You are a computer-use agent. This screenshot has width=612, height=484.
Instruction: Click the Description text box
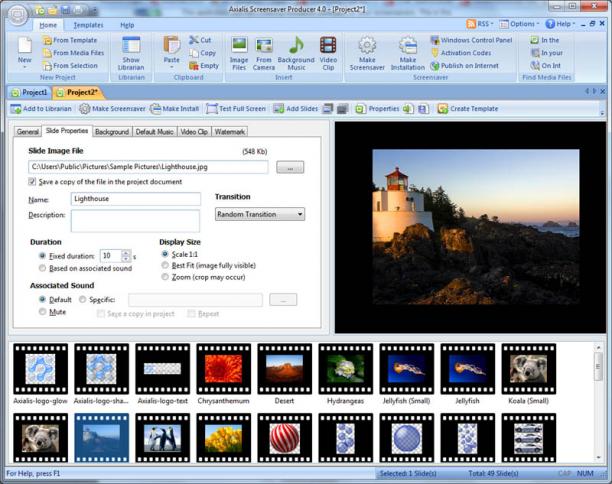click(135, 221)
